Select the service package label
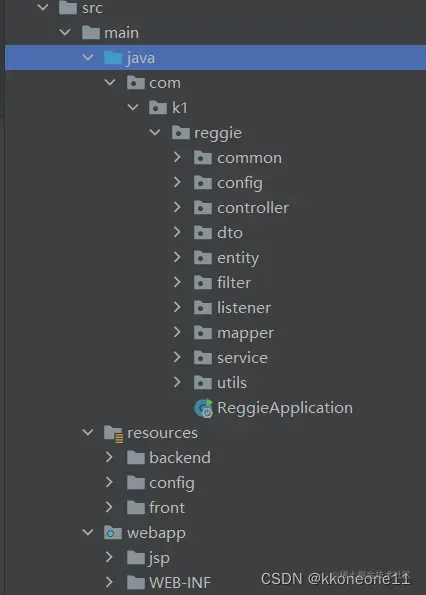 pyautogui.click(x=242, y=358)
